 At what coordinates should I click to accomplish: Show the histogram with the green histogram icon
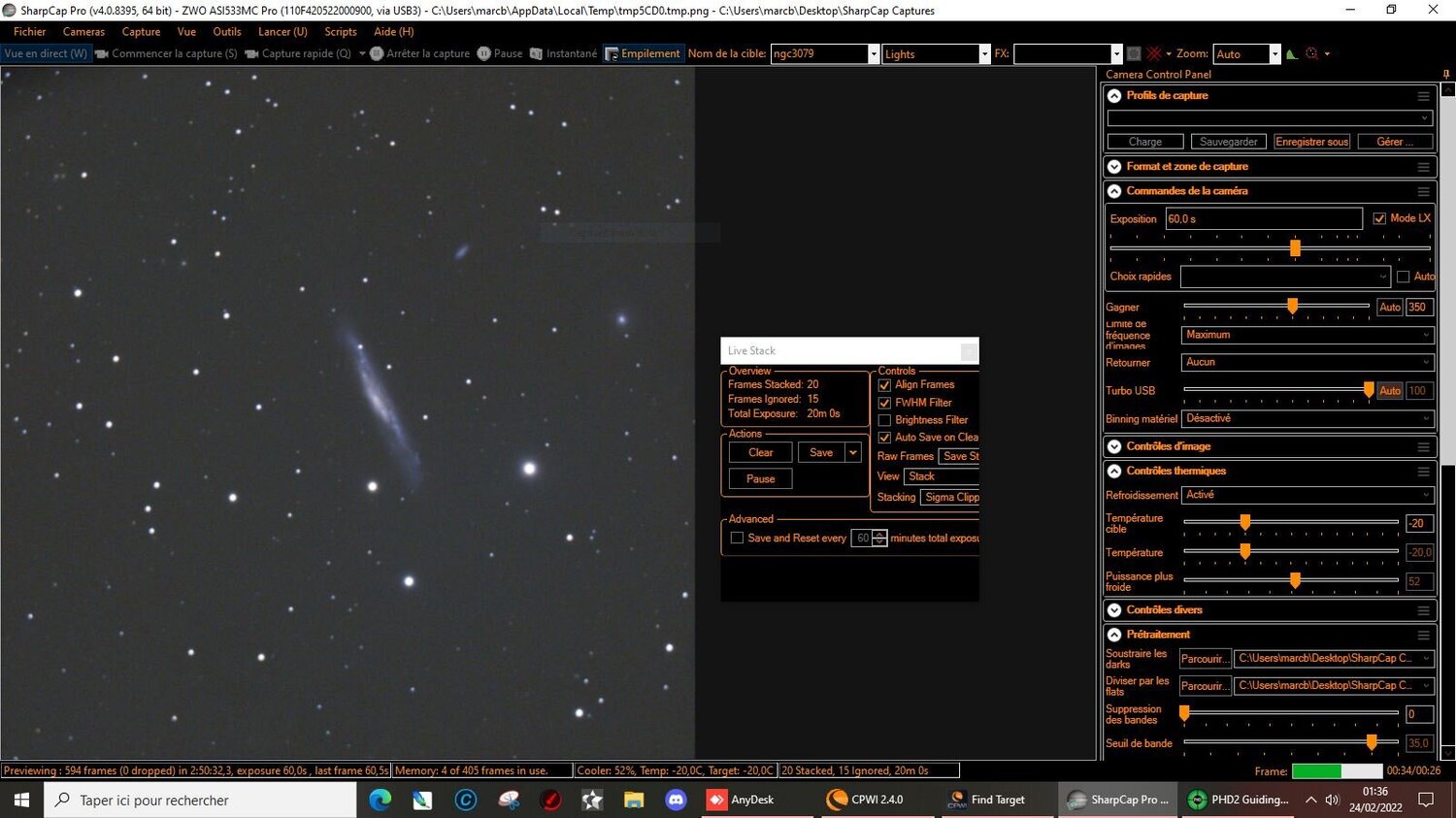click(x=1291, y=53)
